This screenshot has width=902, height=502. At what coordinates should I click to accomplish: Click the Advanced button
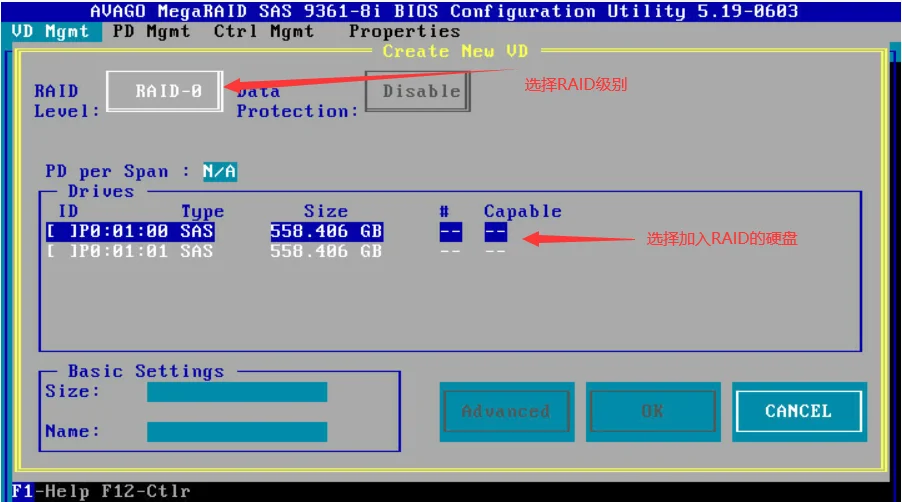pos(507,412)
